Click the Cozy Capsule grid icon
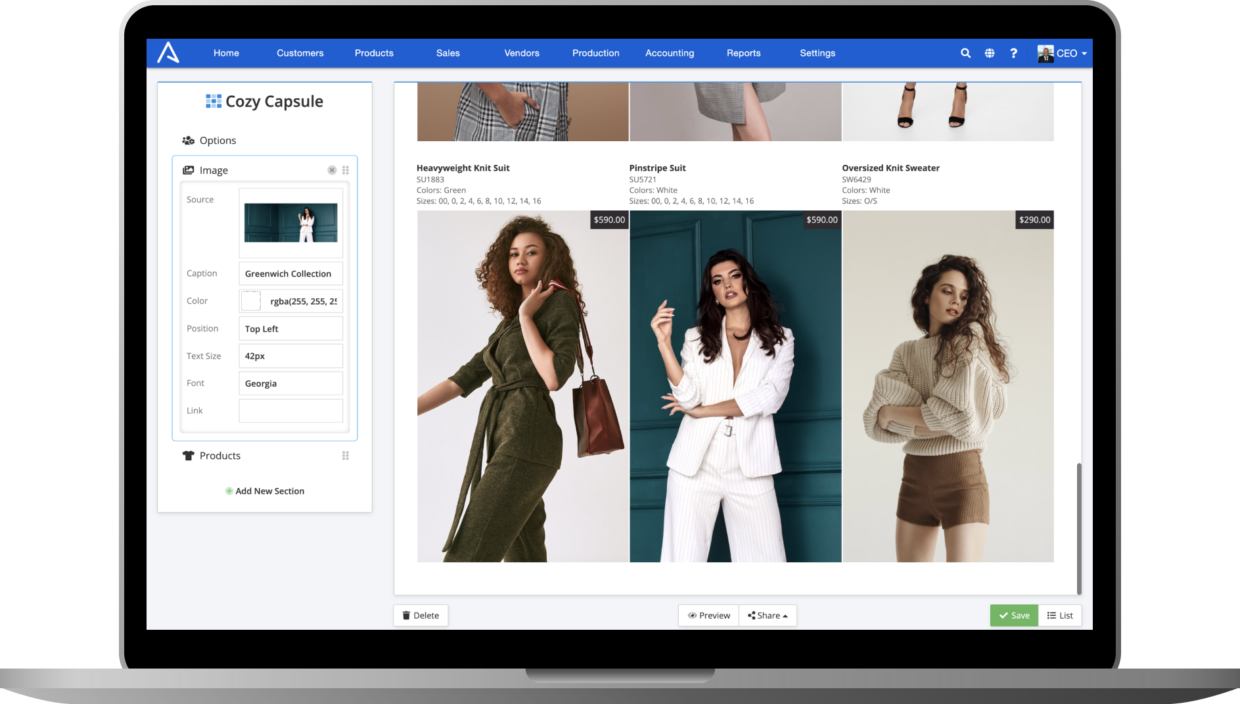This screenshot has width=1240, height=704. pyautogui.click(x=212, y=101)
